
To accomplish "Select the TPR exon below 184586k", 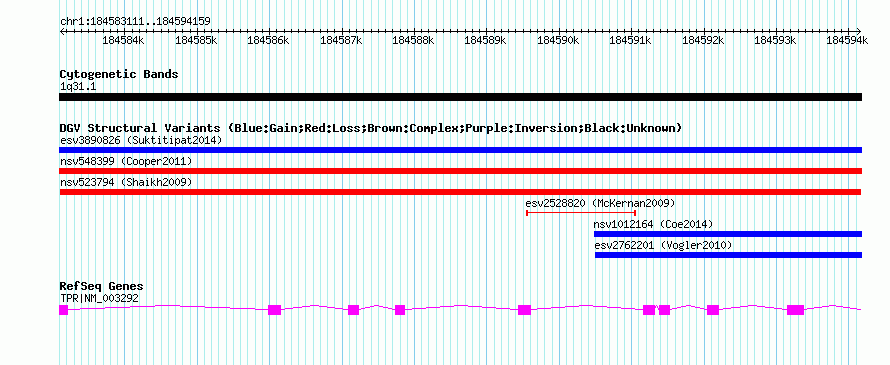I will click(275, 310).
